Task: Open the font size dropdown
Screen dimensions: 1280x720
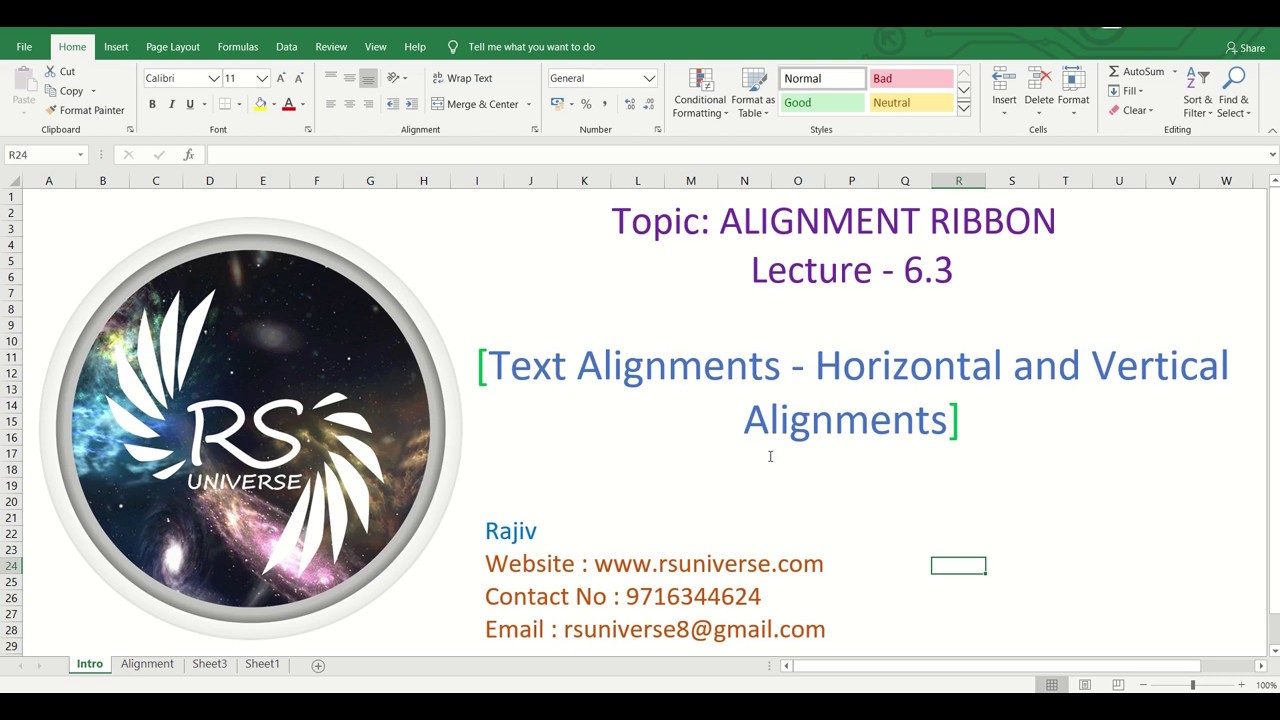Action: point(262,78)
